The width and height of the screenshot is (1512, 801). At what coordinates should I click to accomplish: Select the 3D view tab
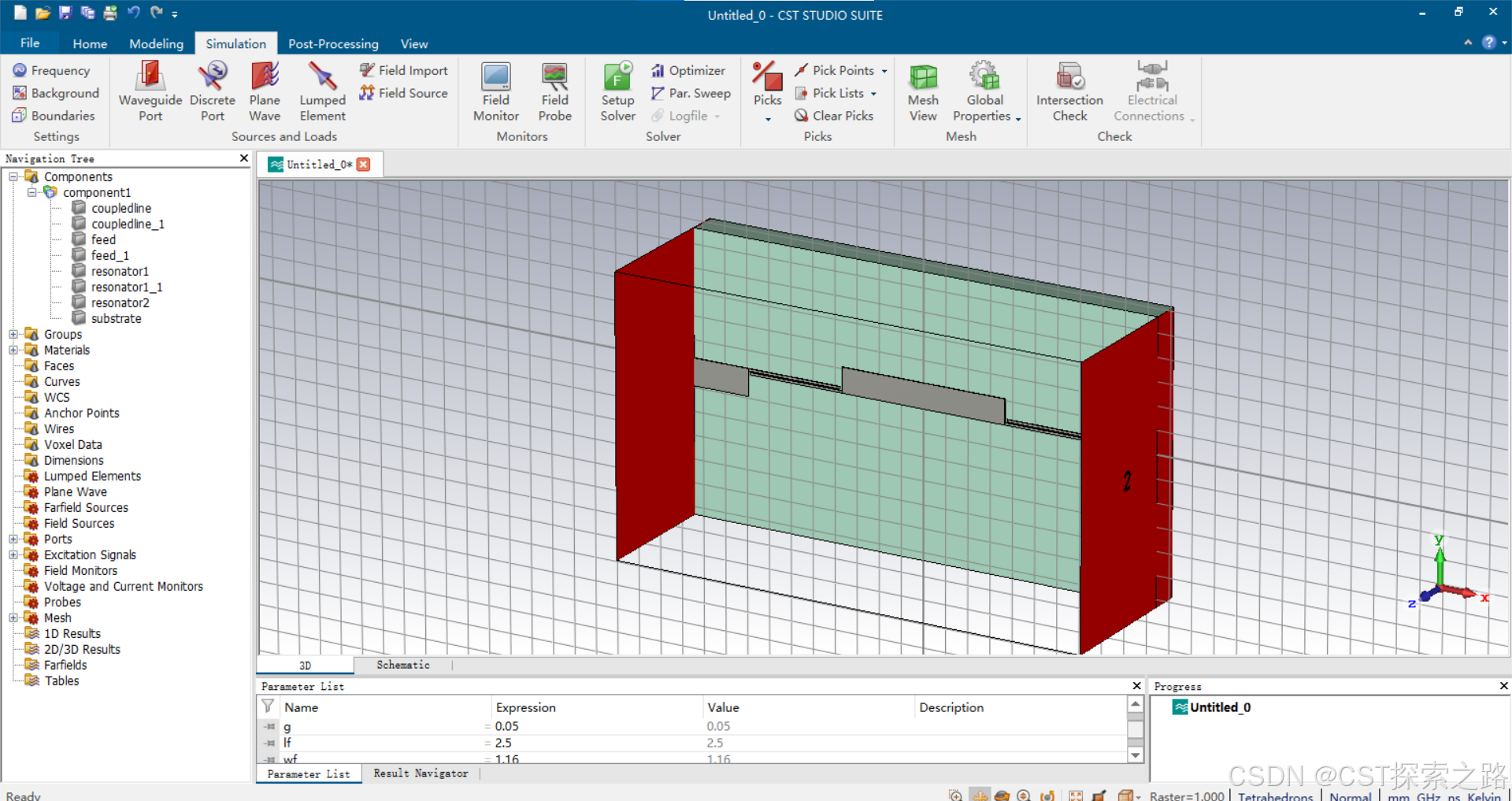pyautogui.click(x=305, y=666)
